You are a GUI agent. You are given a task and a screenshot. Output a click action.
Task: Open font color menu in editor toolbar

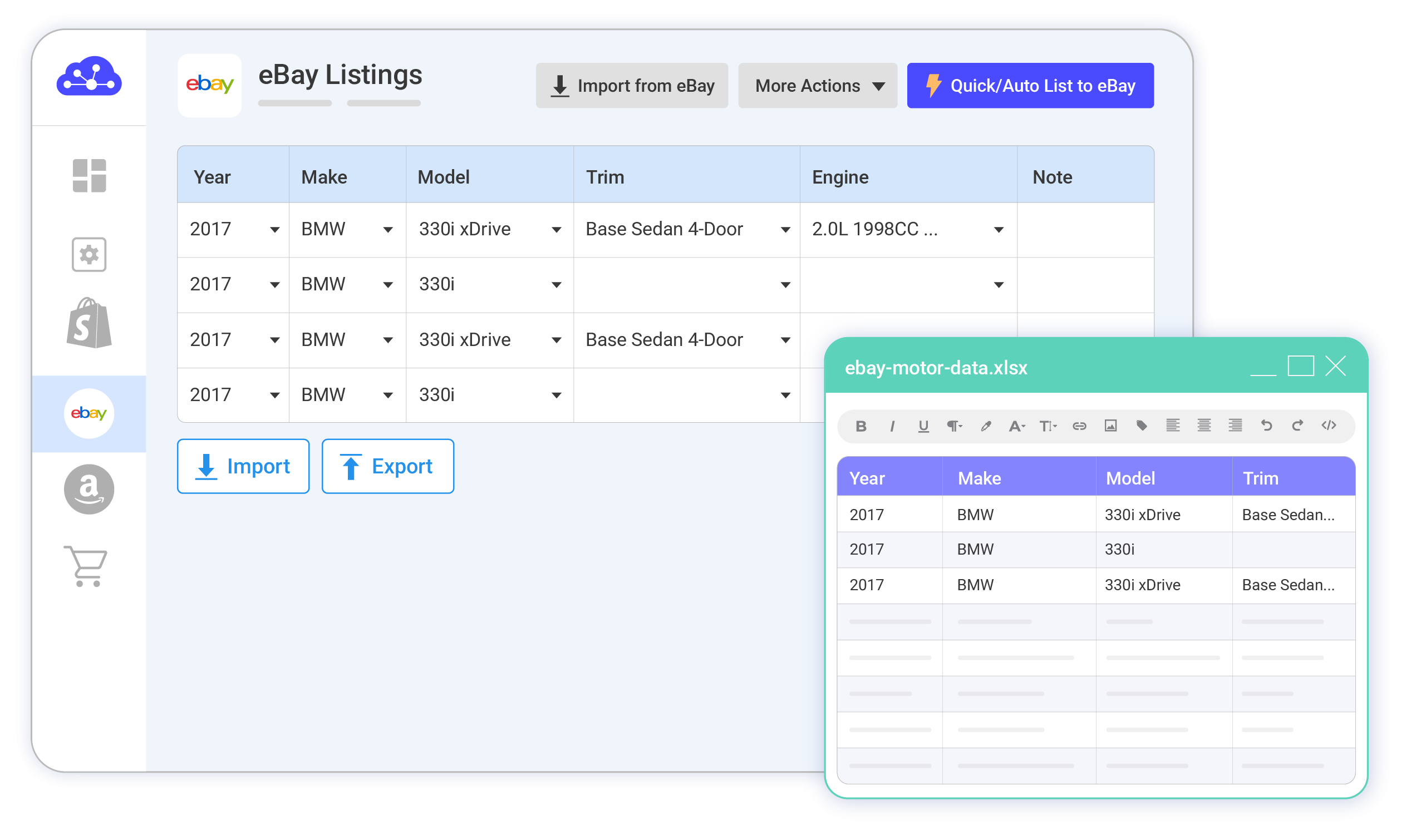(1018, 427)
